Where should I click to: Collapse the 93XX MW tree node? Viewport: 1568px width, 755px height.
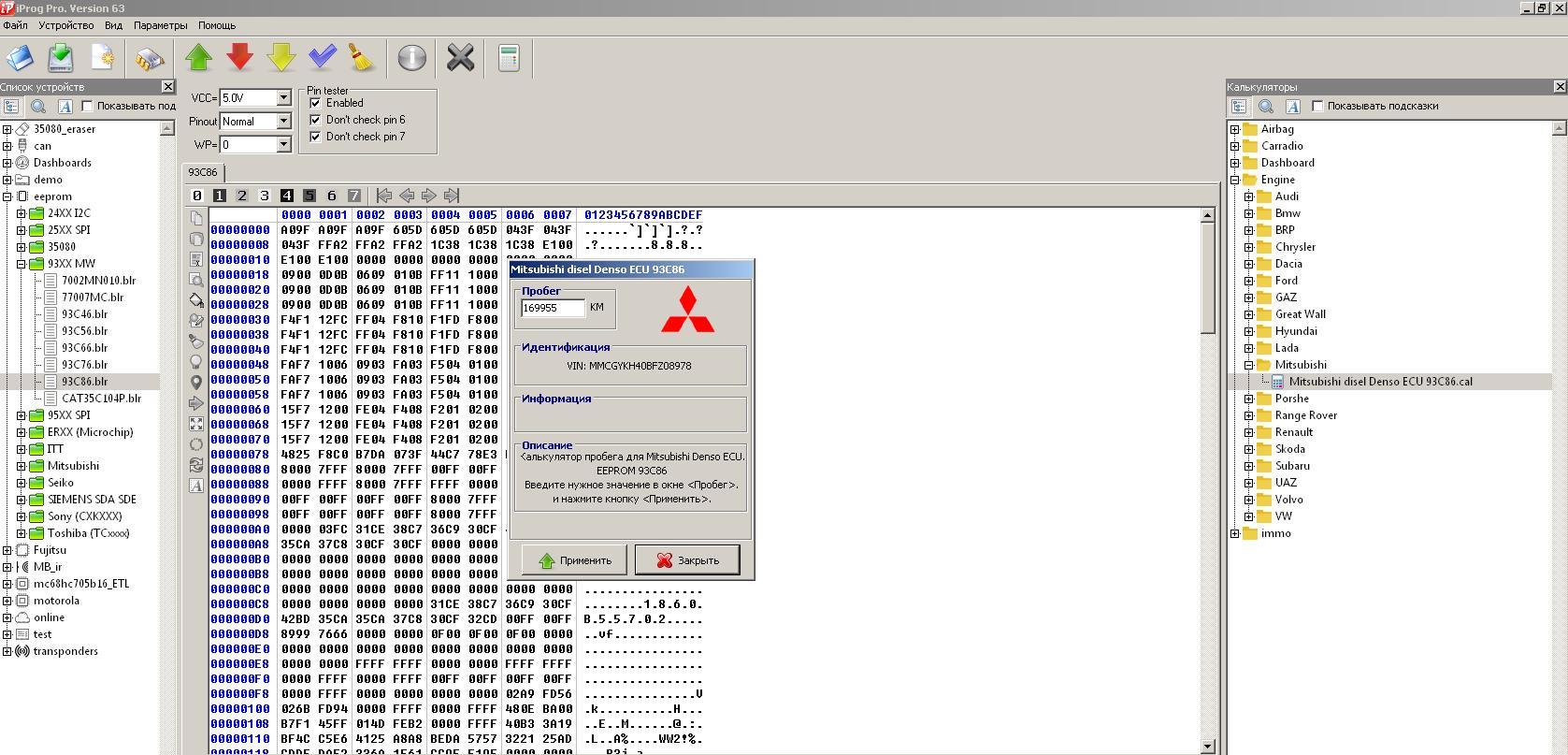point(21,264)
